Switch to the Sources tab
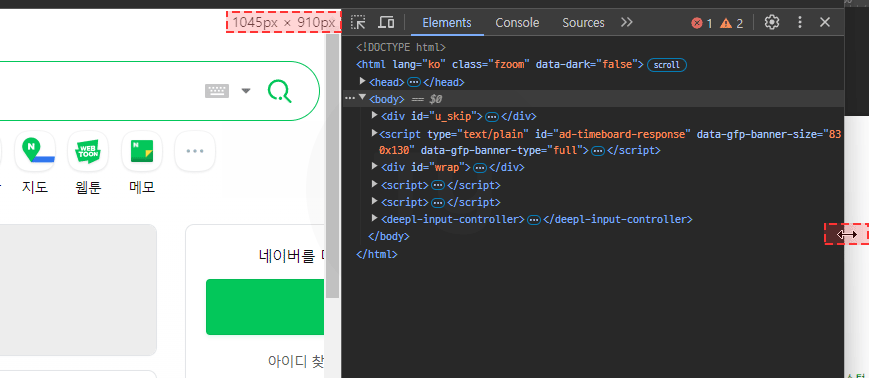 (x=583, y=23)
